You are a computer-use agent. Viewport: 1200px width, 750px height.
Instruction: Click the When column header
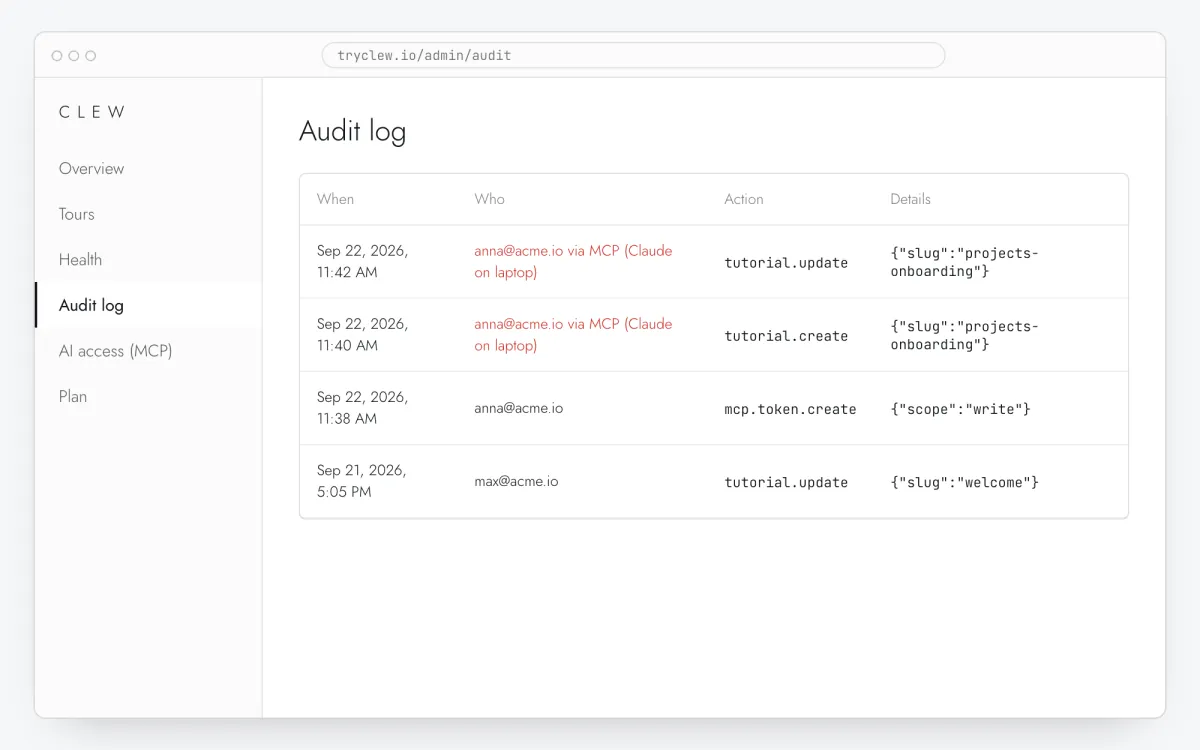335,199
